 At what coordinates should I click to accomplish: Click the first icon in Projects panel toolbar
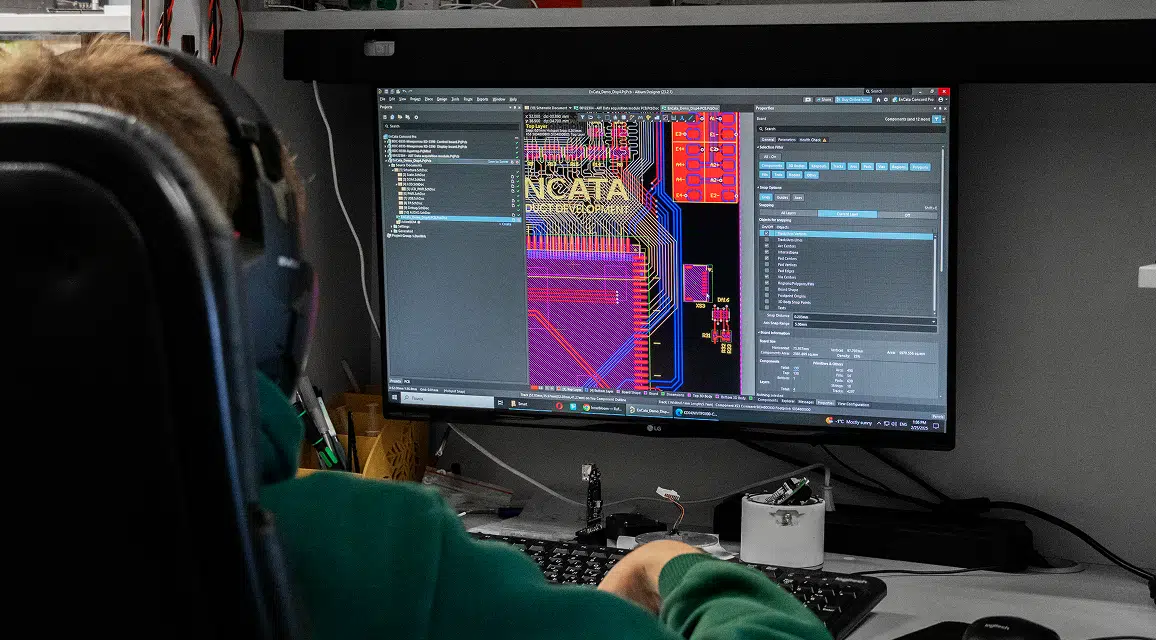point(385,117)
